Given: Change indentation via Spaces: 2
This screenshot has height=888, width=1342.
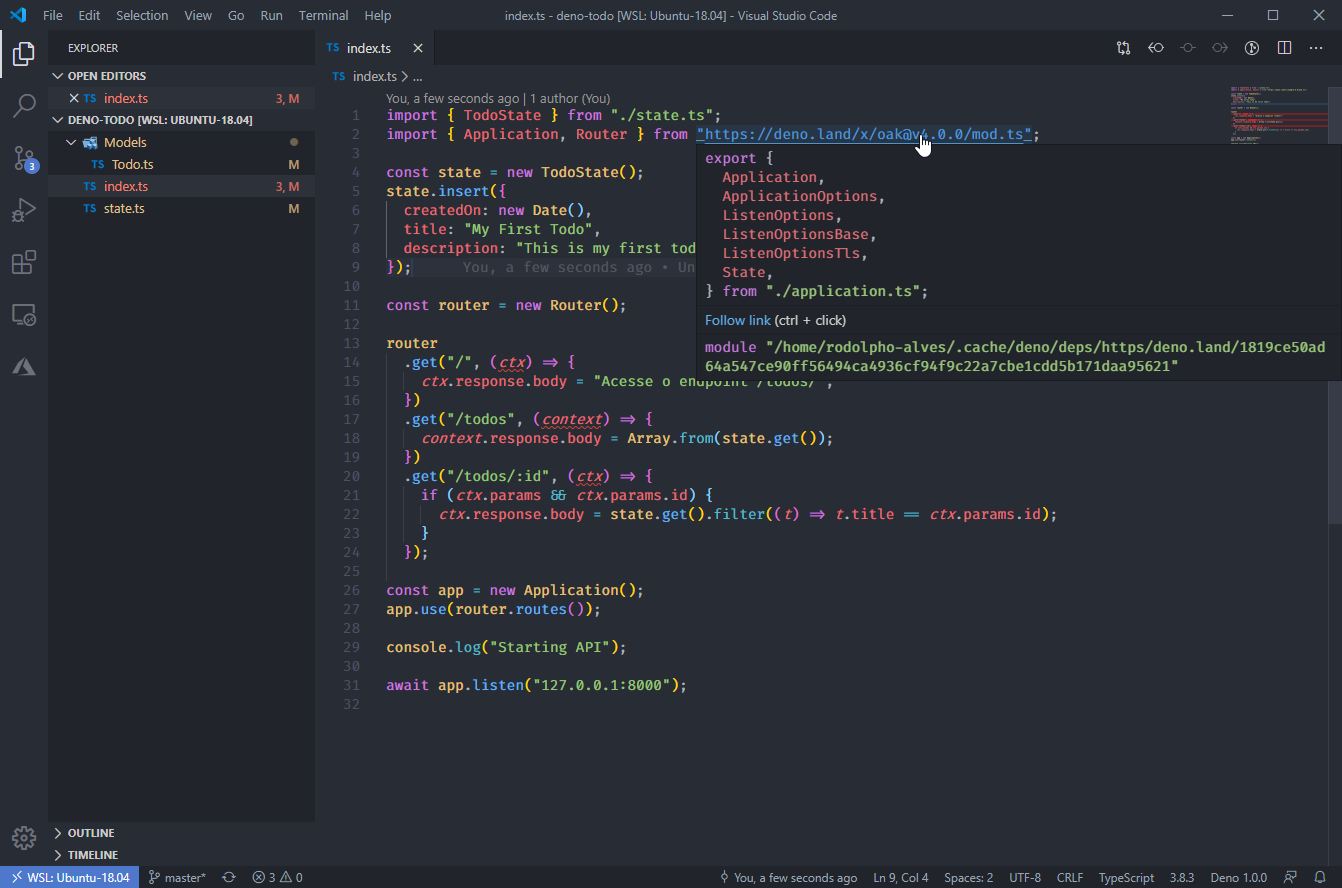Looking at the screenshot, I should click(x=969, y=877).
